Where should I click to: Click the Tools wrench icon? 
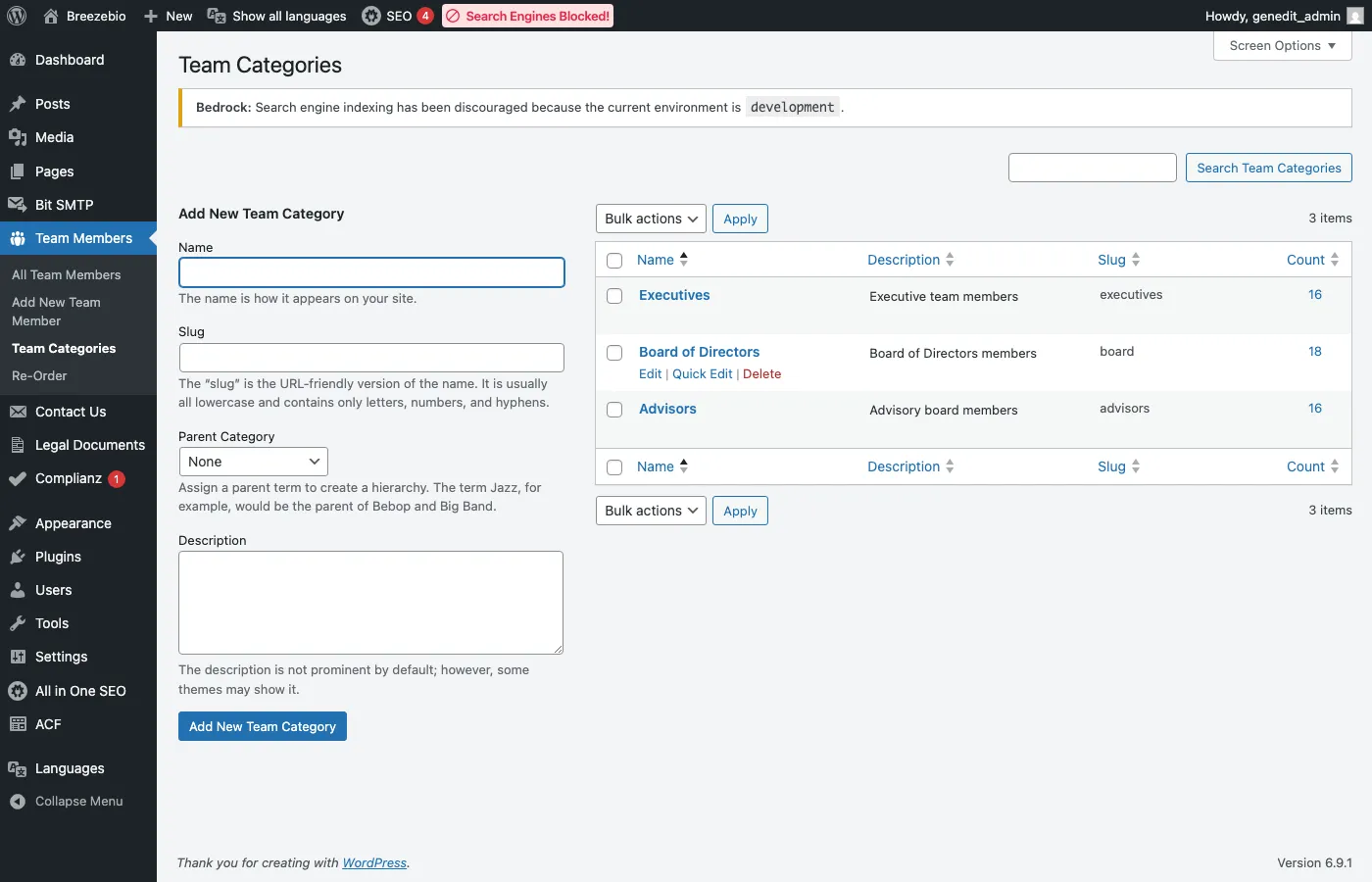click(18, 623)
